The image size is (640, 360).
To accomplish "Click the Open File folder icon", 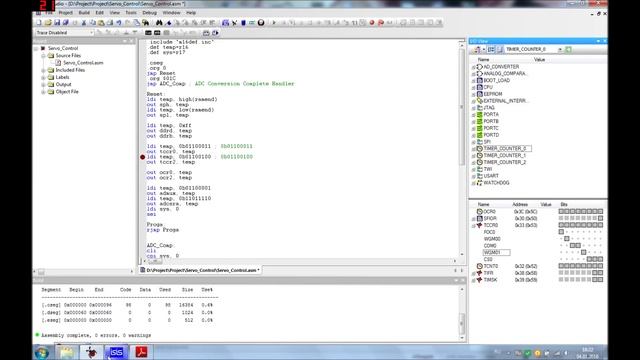I will coord(48,22).
